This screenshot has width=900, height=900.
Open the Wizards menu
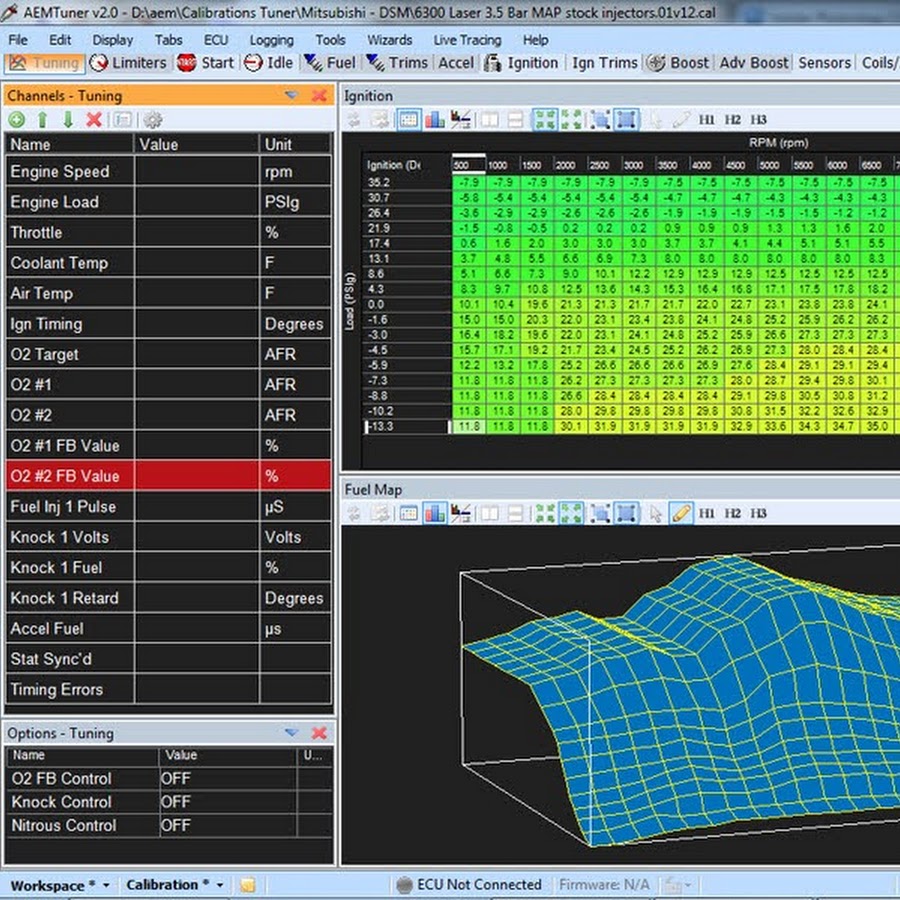390,40
